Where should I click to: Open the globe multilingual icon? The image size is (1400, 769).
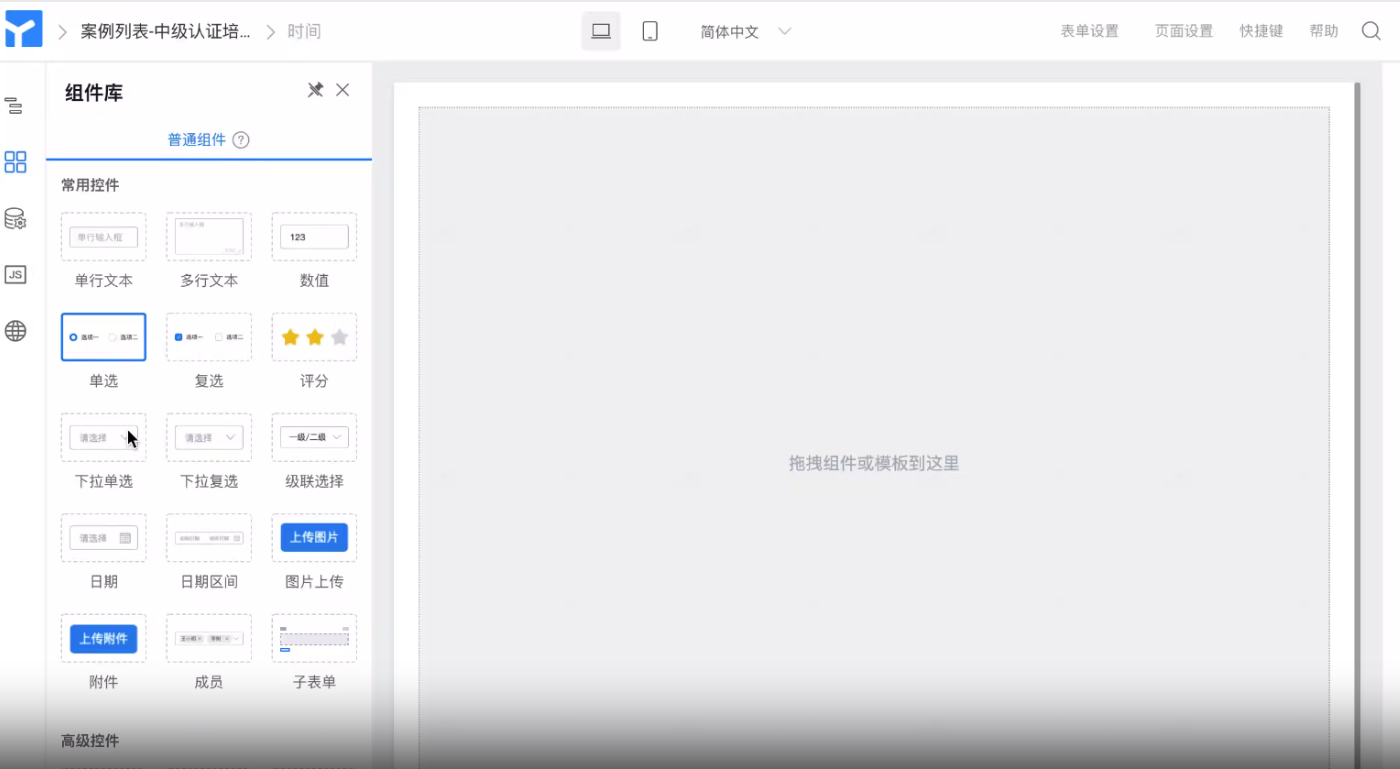15,331
